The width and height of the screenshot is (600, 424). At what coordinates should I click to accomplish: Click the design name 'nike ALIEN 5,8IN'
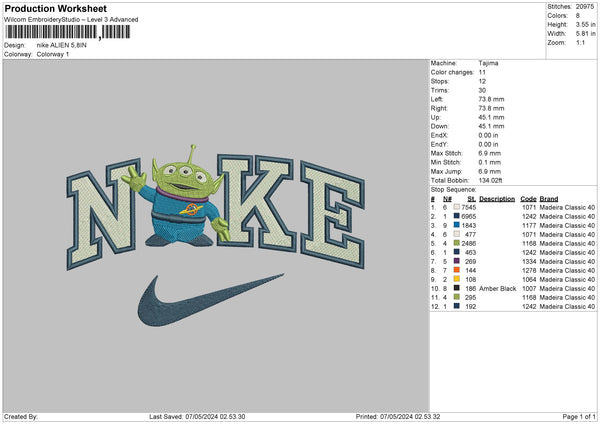tap(62, 45)
